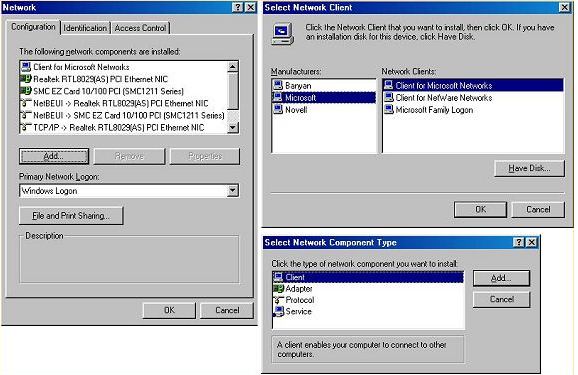Viewport: 578px width, 375px height.
Task: Close the Select Network Component Type dialog
Action: tap(532, 242)
